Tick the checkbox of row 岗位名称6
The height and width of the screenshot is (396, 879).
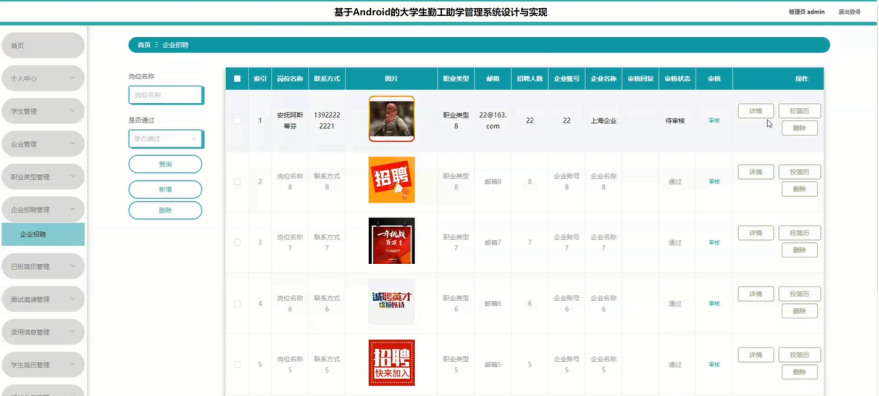click(x=237, y=303)
